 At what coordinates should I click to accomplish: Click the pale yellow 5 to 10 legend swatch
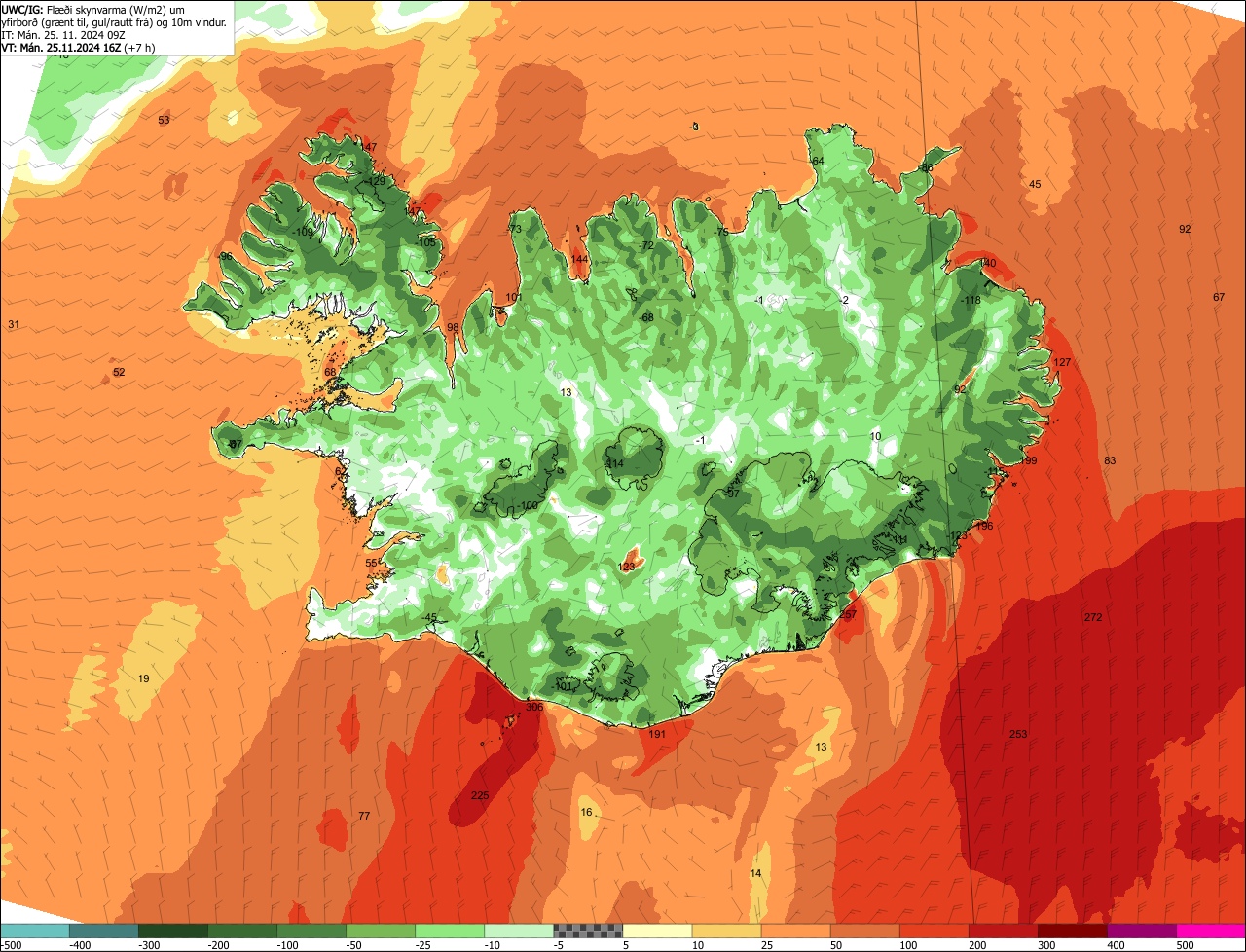click(x=657, y=931)
